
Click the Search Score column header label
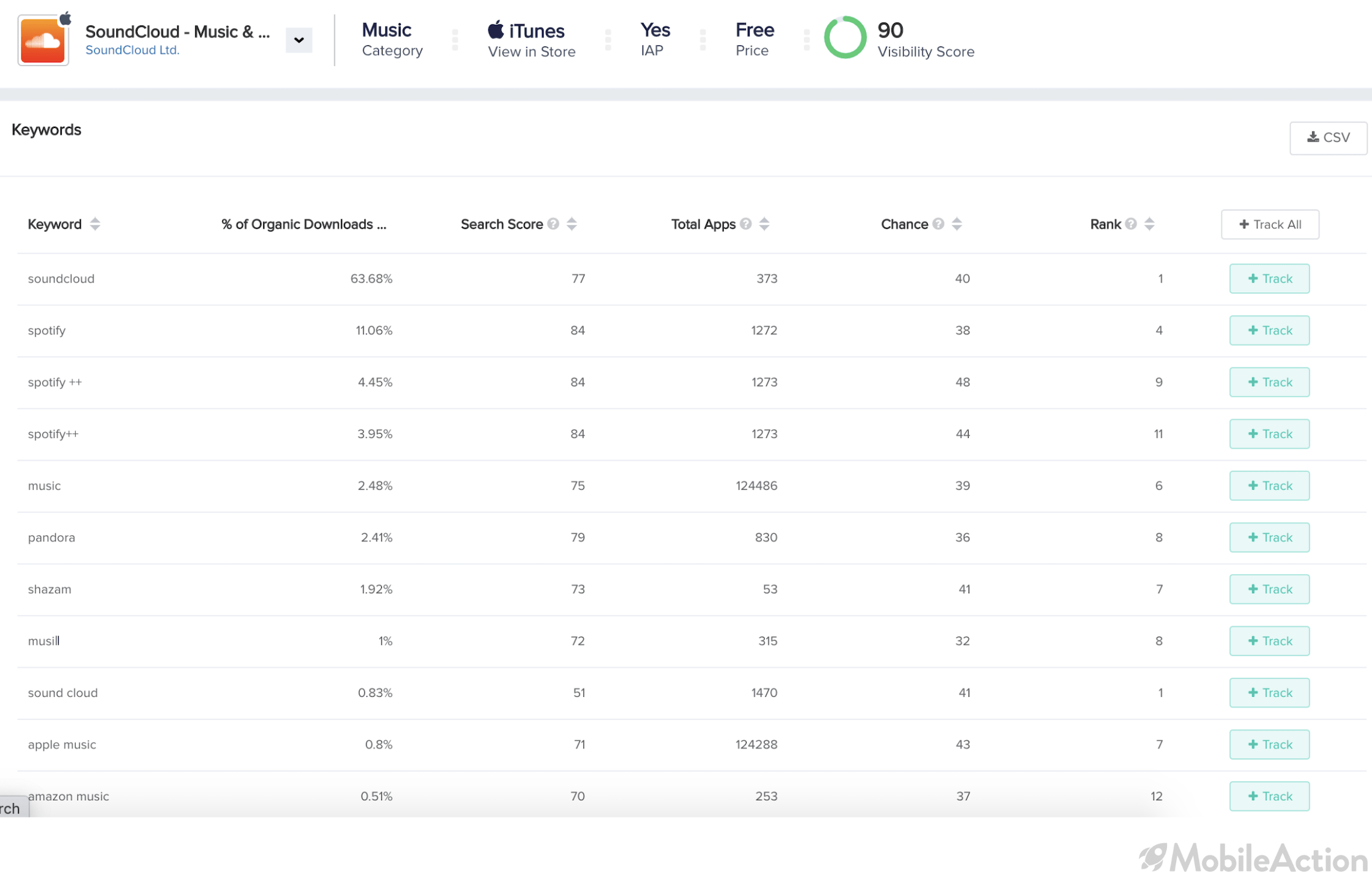(502, 224)
